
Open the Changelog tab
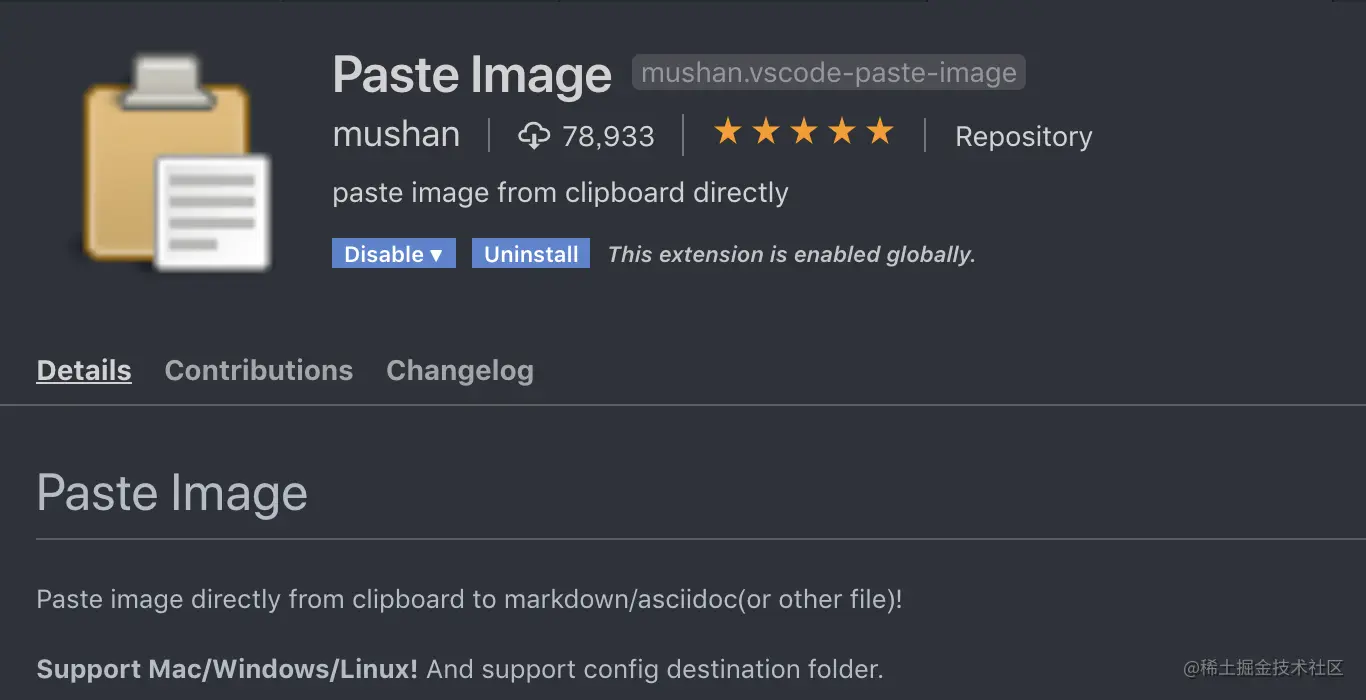[x=459, y=370]
